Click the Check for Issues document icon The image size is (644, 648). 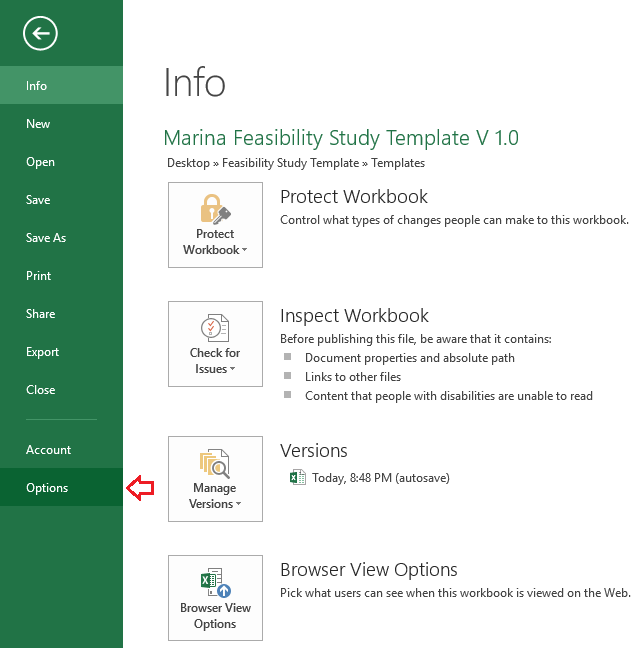pos(215,327)
